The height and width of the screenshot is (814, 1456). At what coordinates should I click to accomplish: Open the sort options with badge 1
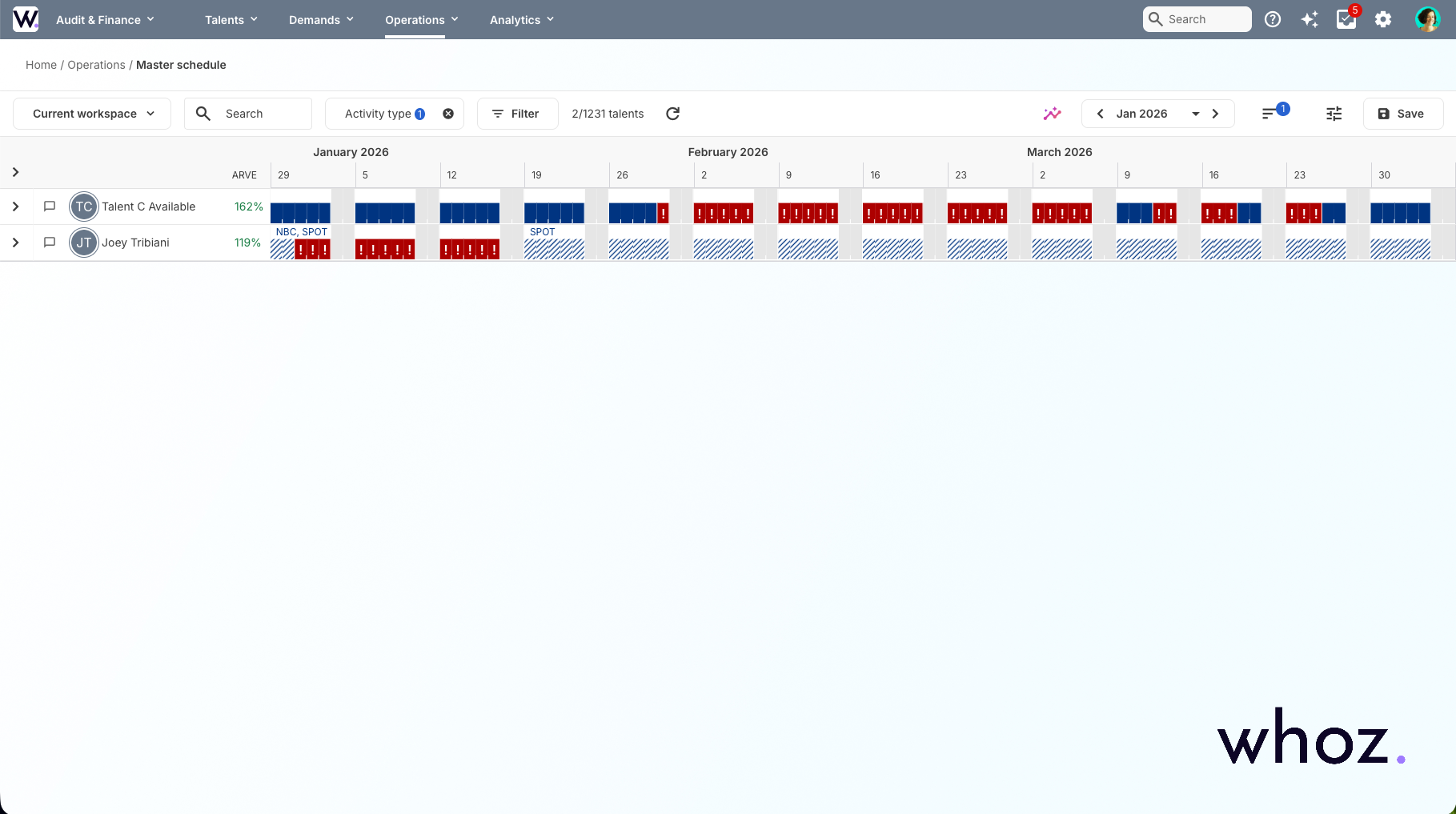[1273, 114]
